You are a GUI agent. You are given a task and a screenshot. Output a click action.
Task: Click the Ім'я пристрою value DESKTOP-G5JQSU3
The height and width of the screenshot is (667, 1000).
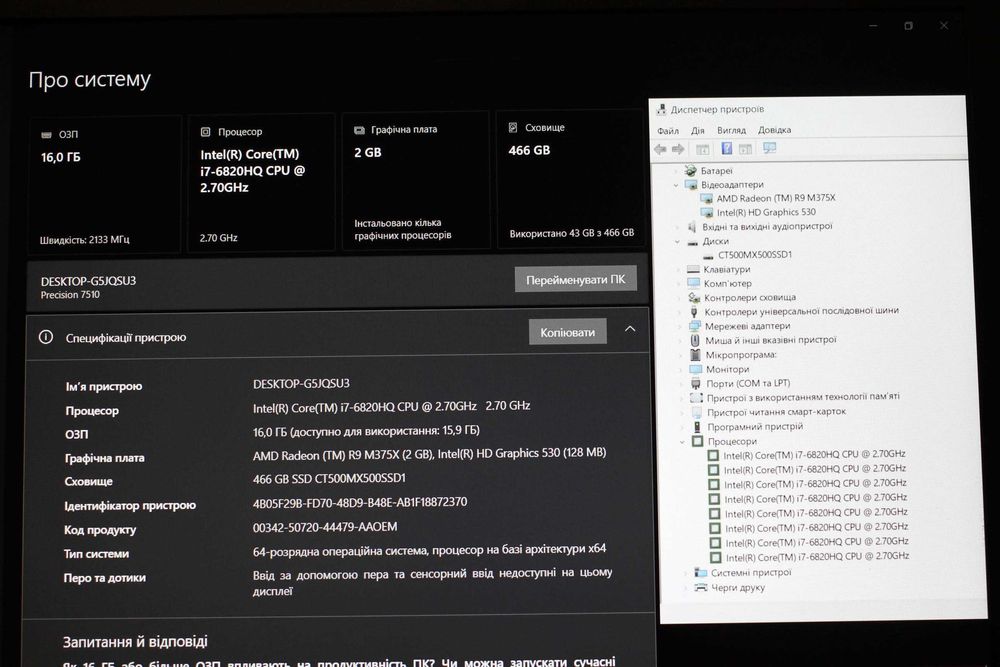(x=301, y=384)
